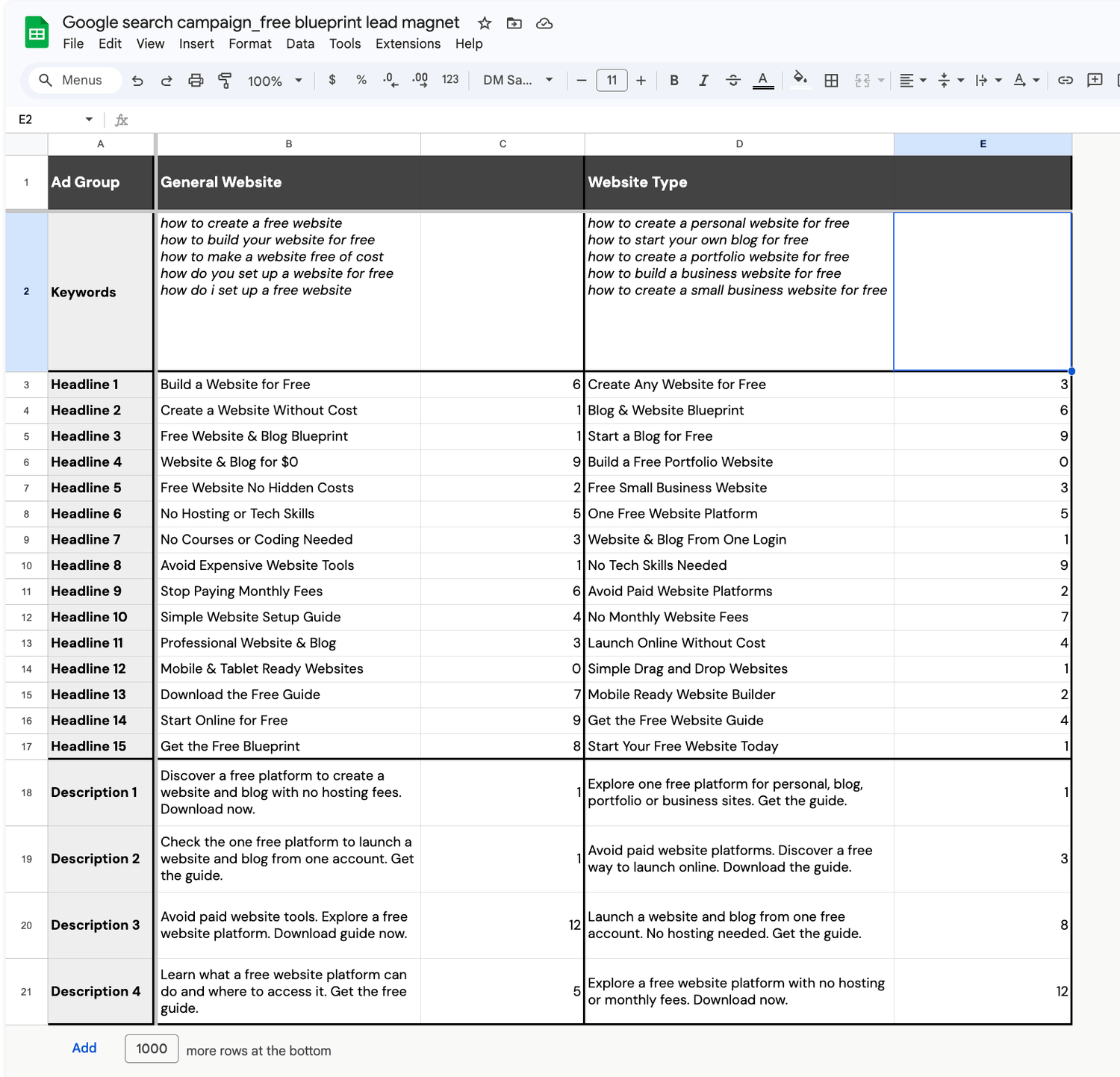Increase decimal places

420,80
